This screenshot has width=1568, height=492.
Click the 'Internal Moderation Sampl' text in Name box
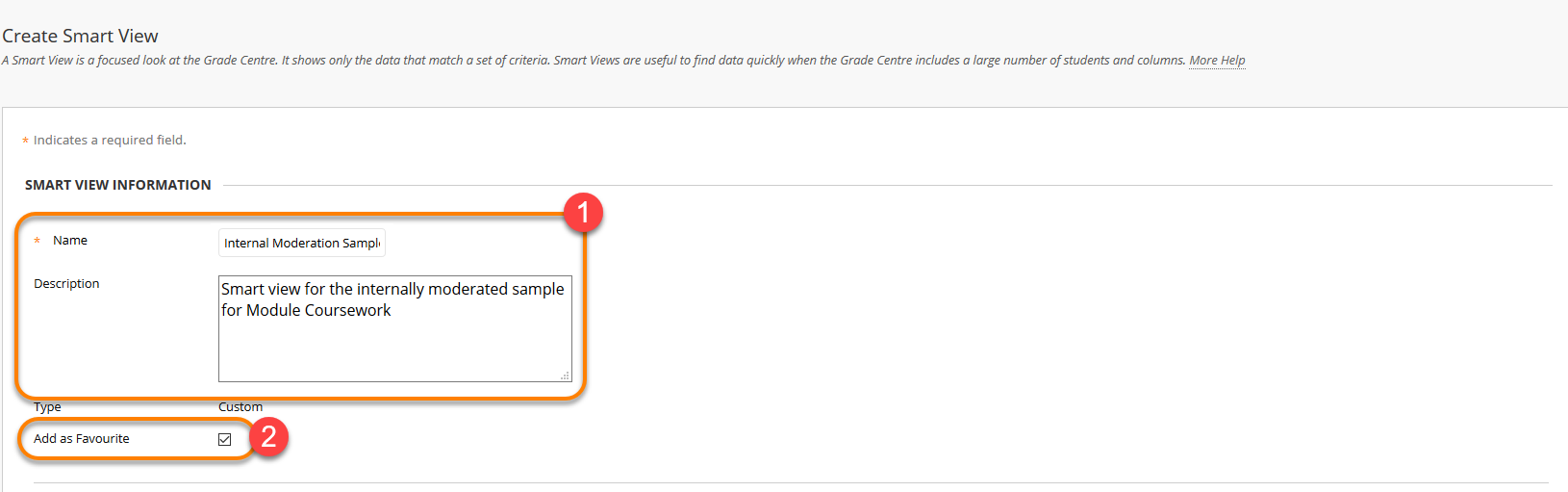pos(302,243)
